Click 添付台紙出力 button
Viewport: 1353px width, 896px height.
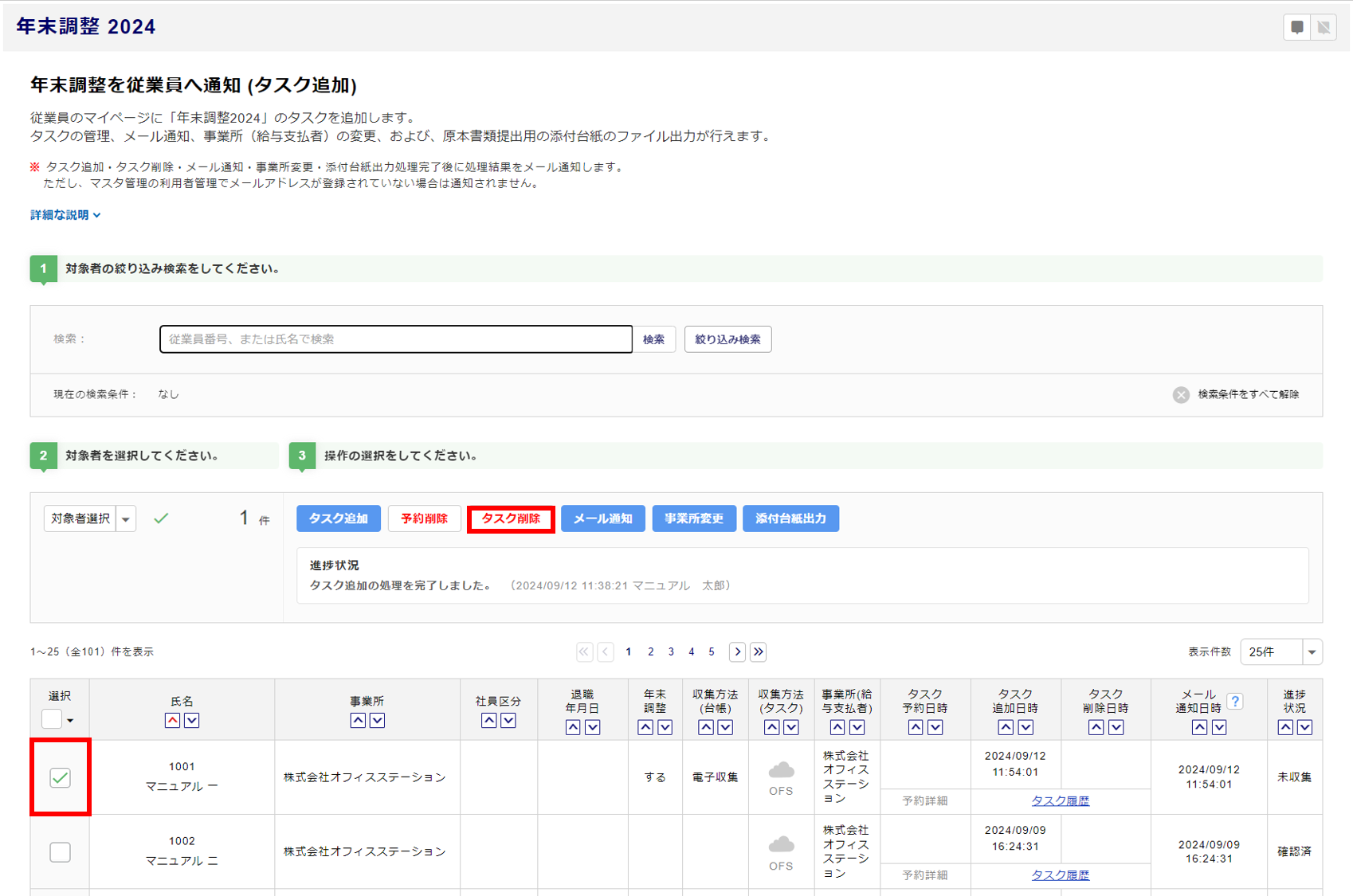pyautogui.click(x=790, y=518)
